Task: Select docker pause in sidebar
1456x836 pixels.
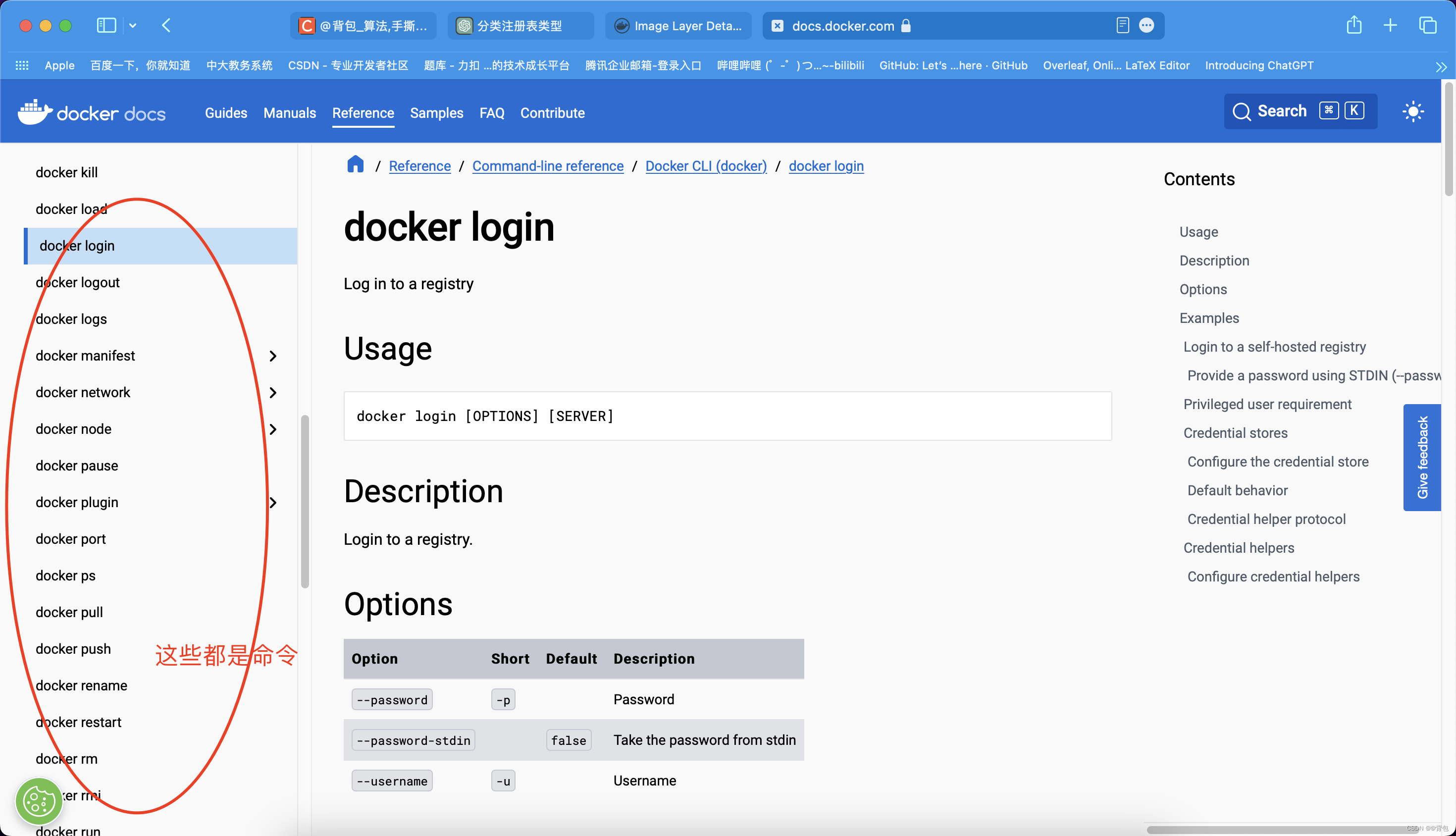Action: 77,466
